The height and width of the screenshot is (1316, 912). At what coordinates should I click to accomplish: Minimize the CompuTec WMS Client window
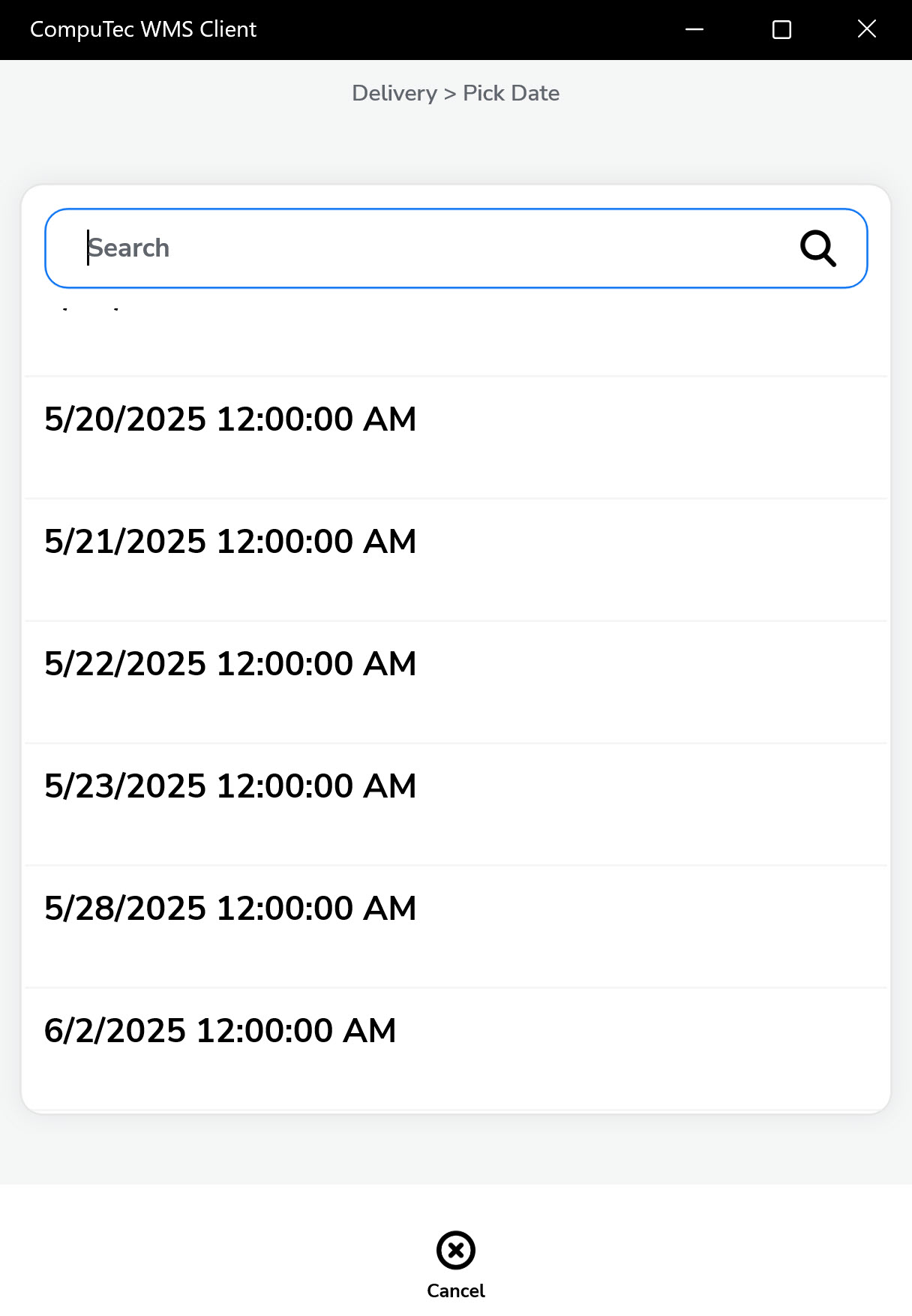point(694,29)
